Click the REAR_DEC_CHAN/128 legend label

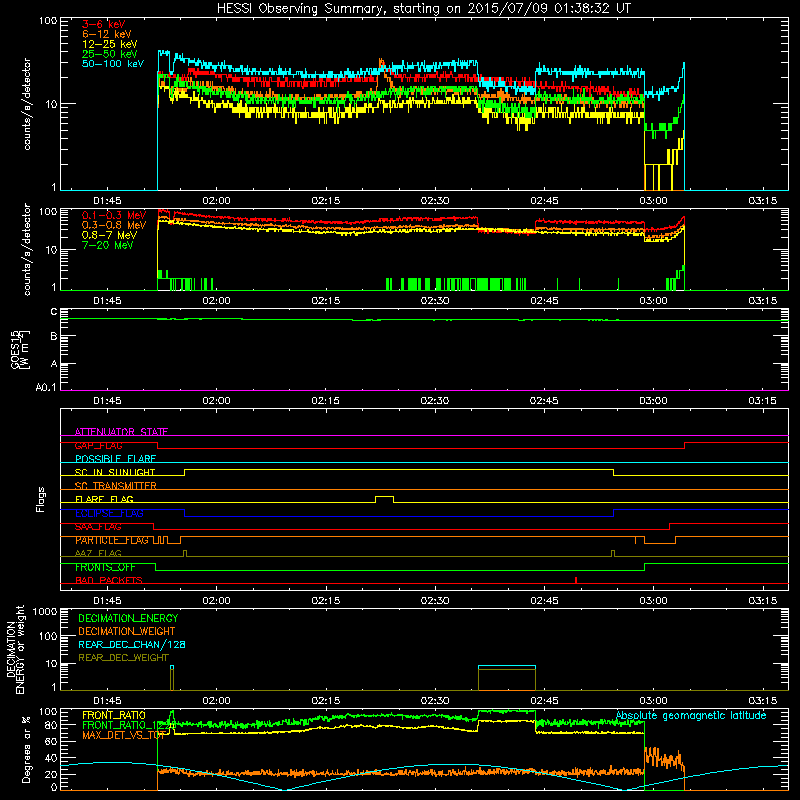(132, 644)
